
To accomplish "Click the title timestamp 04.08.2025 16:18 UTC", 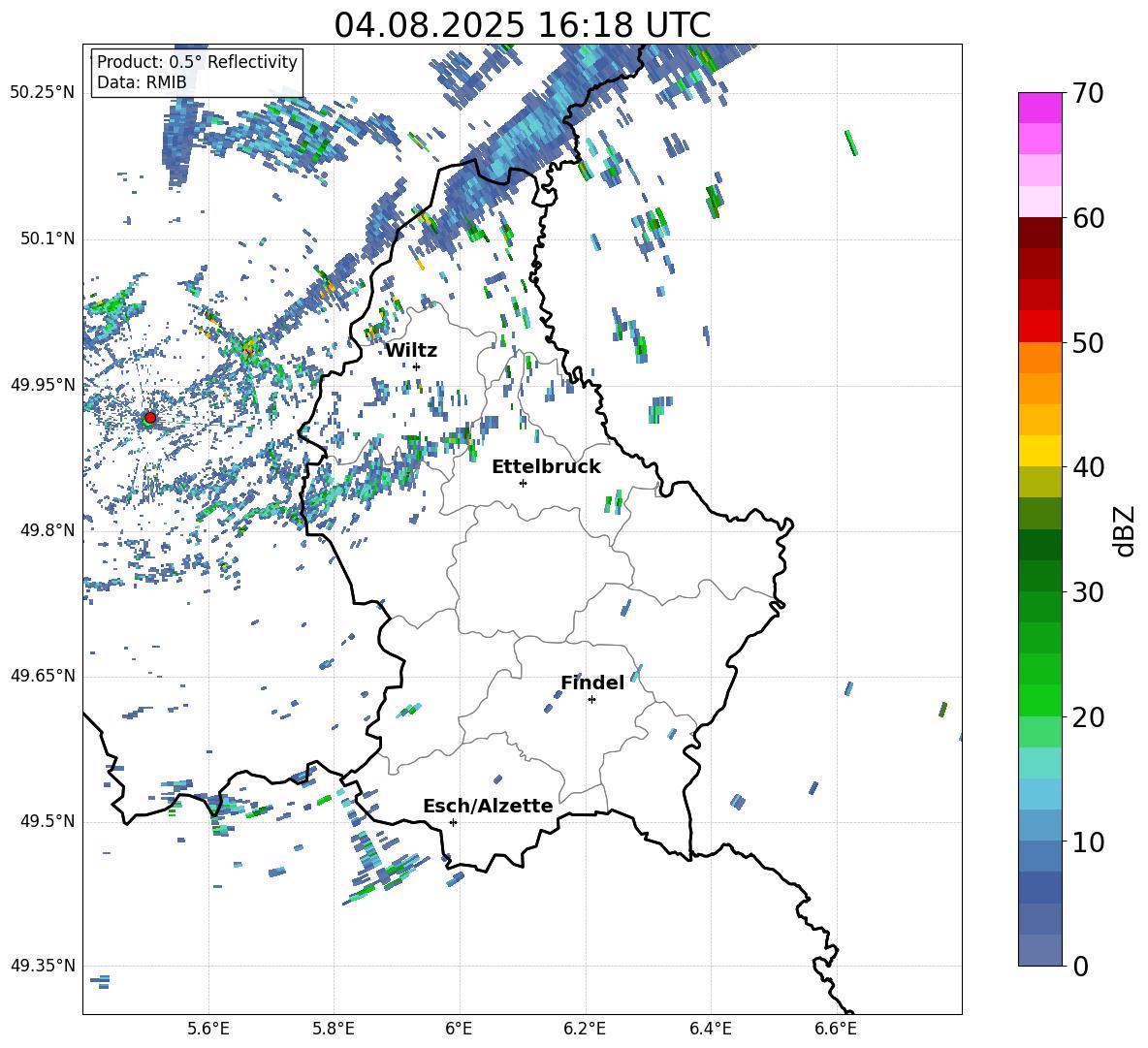I will 523,25.
